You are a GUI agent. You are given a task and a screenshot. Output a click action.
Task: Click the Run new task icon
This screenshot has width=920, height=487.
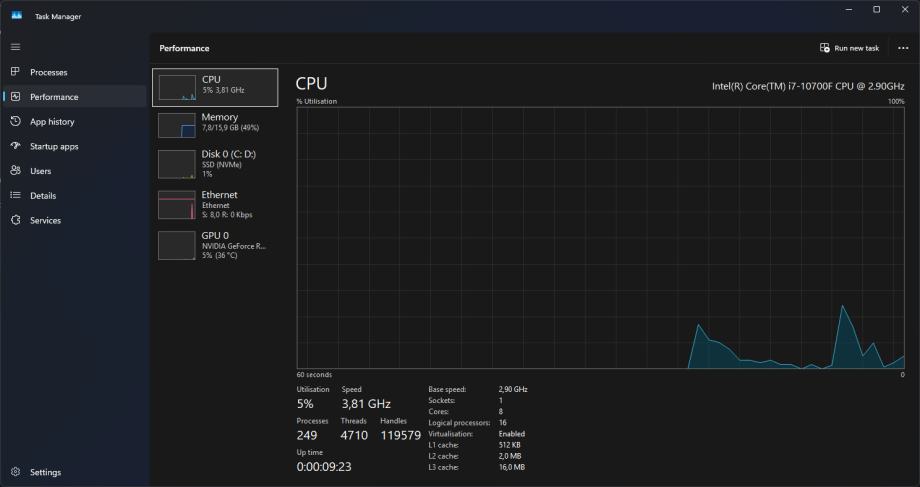[x=824, y=48]
